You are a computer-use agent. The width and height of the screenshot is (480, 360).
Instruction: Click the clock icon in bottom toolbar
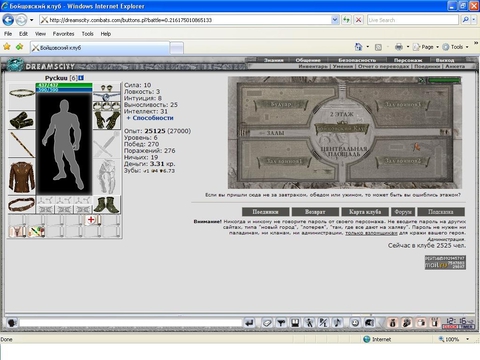[x=355, y=323]
